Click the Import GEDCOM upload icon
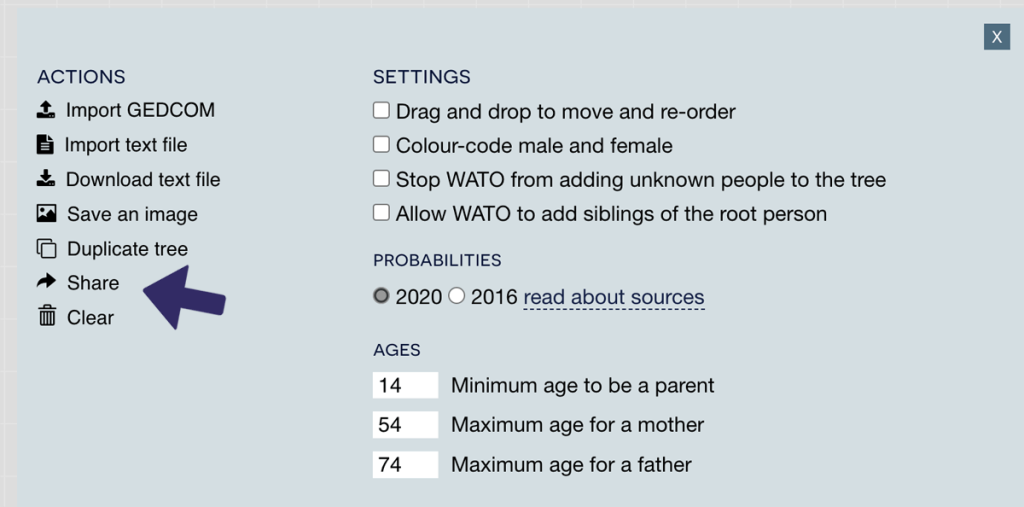The width and height of the screenshot is (1024, 507). 46,110
